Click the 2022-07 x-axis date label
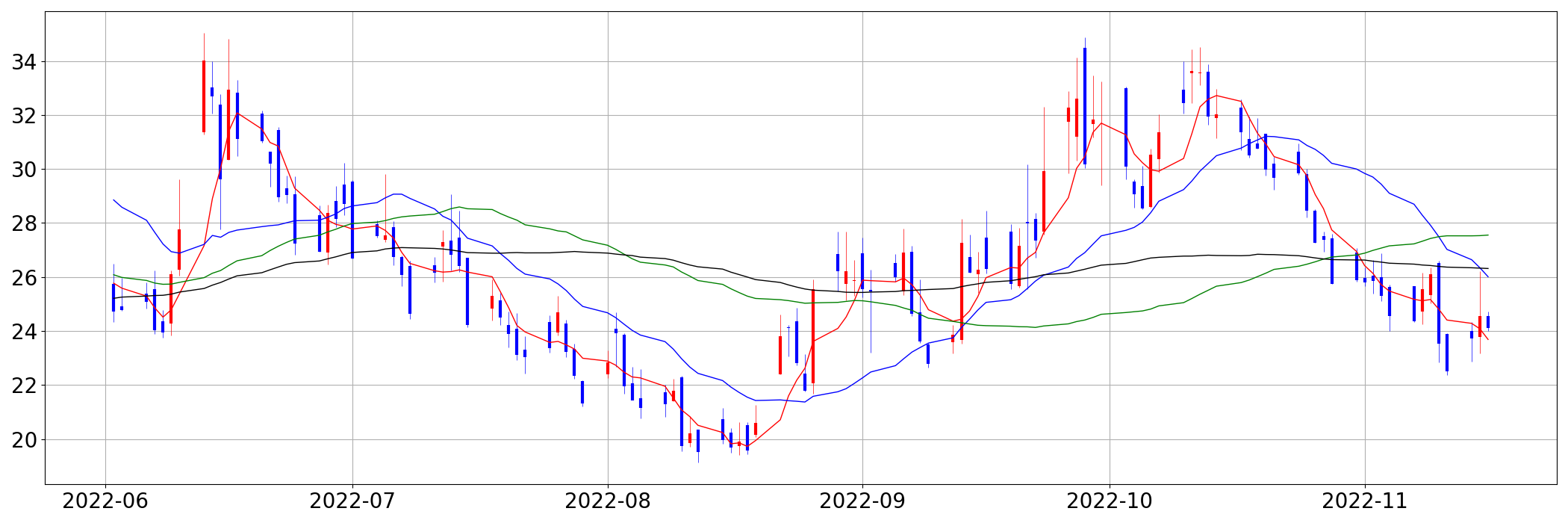 352,501
